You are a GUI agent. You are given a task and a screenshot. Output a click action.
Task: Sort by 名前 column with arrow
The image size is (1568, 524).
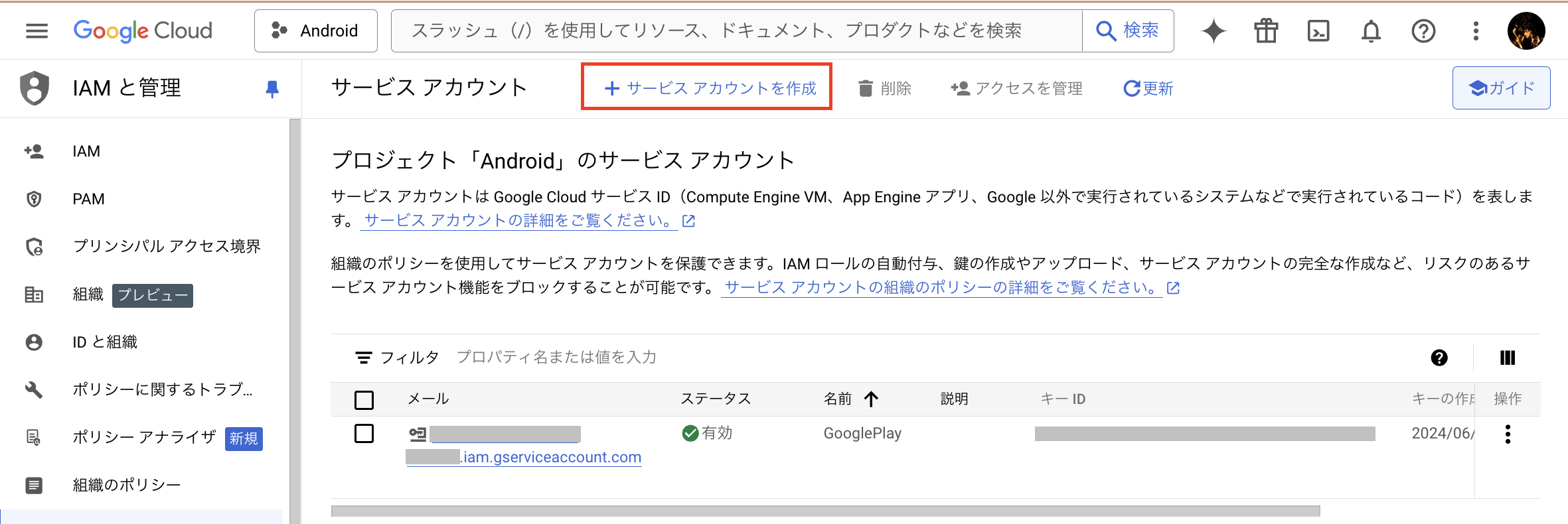(851, 399)
